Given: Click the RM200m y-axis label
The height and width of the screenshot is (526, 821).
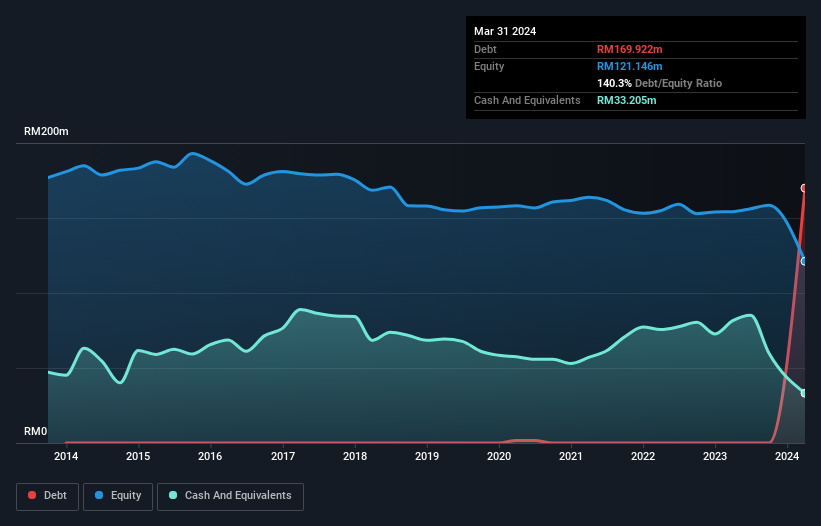Looking at the screenshot, I should pos(46,131).
